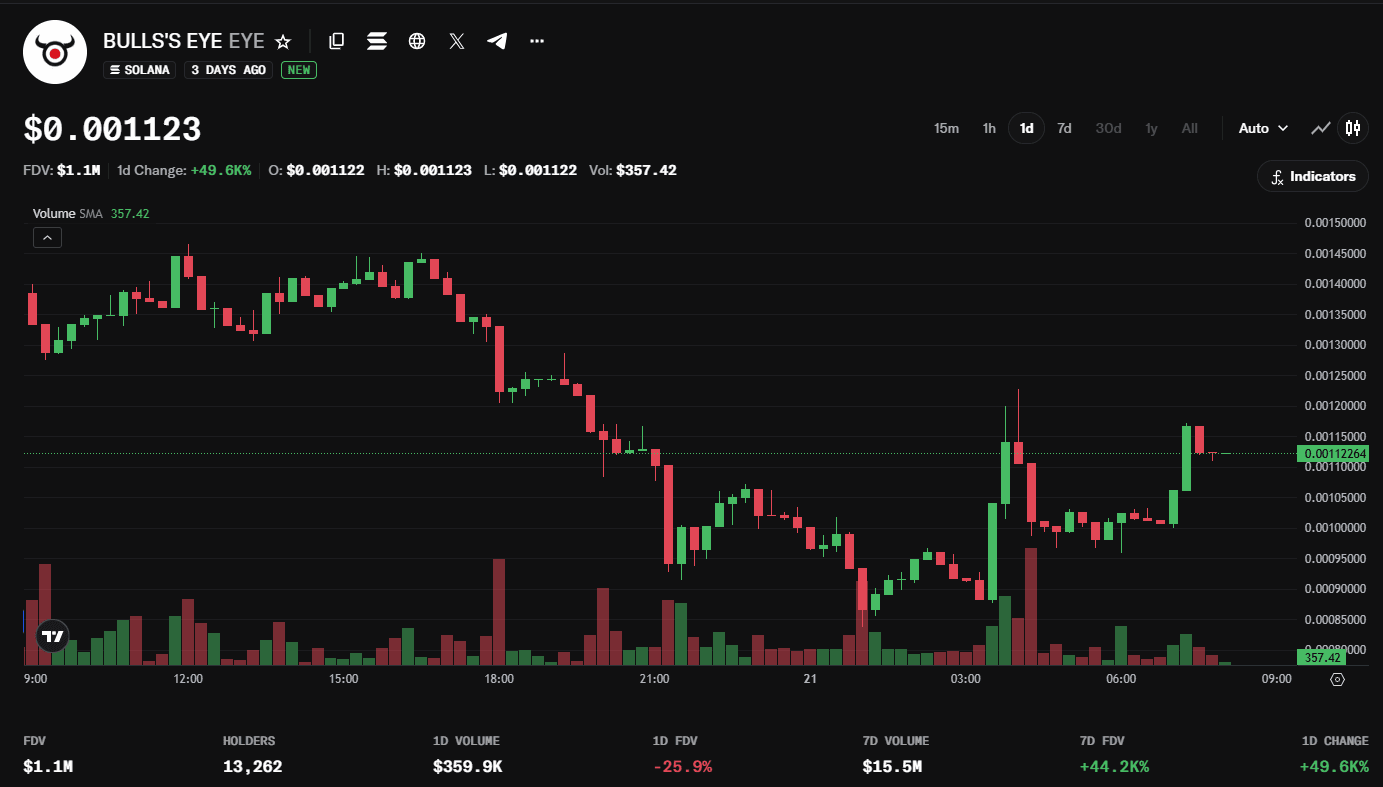Screen dimensions: 1383x787
Task: Select the 15m timeframe
Action: coord(946,128)
